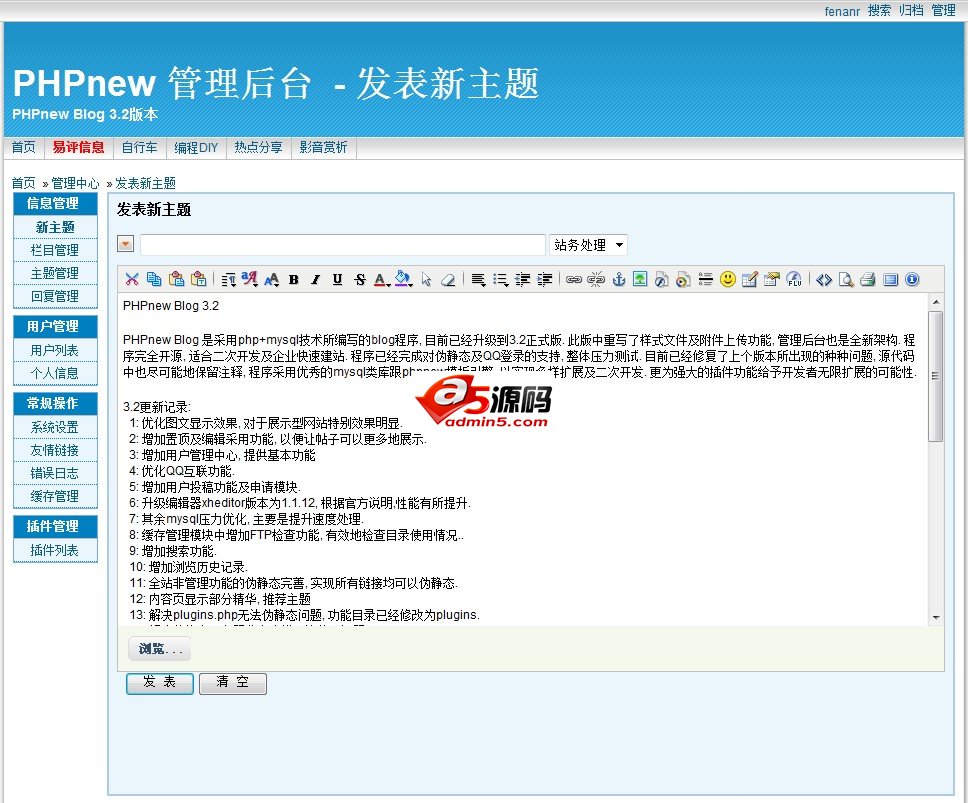The width and height of the screenshot is (968, 803).
Task: Open 新主题 in the sidebar
Action: pos(55,227)
